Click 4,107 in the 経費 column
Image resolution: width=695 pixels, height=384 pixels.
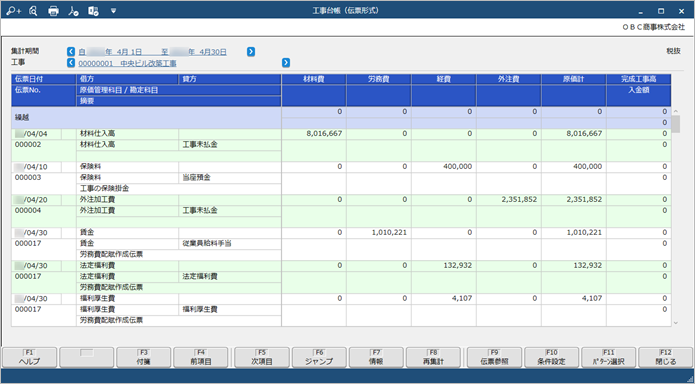point(462,298)
